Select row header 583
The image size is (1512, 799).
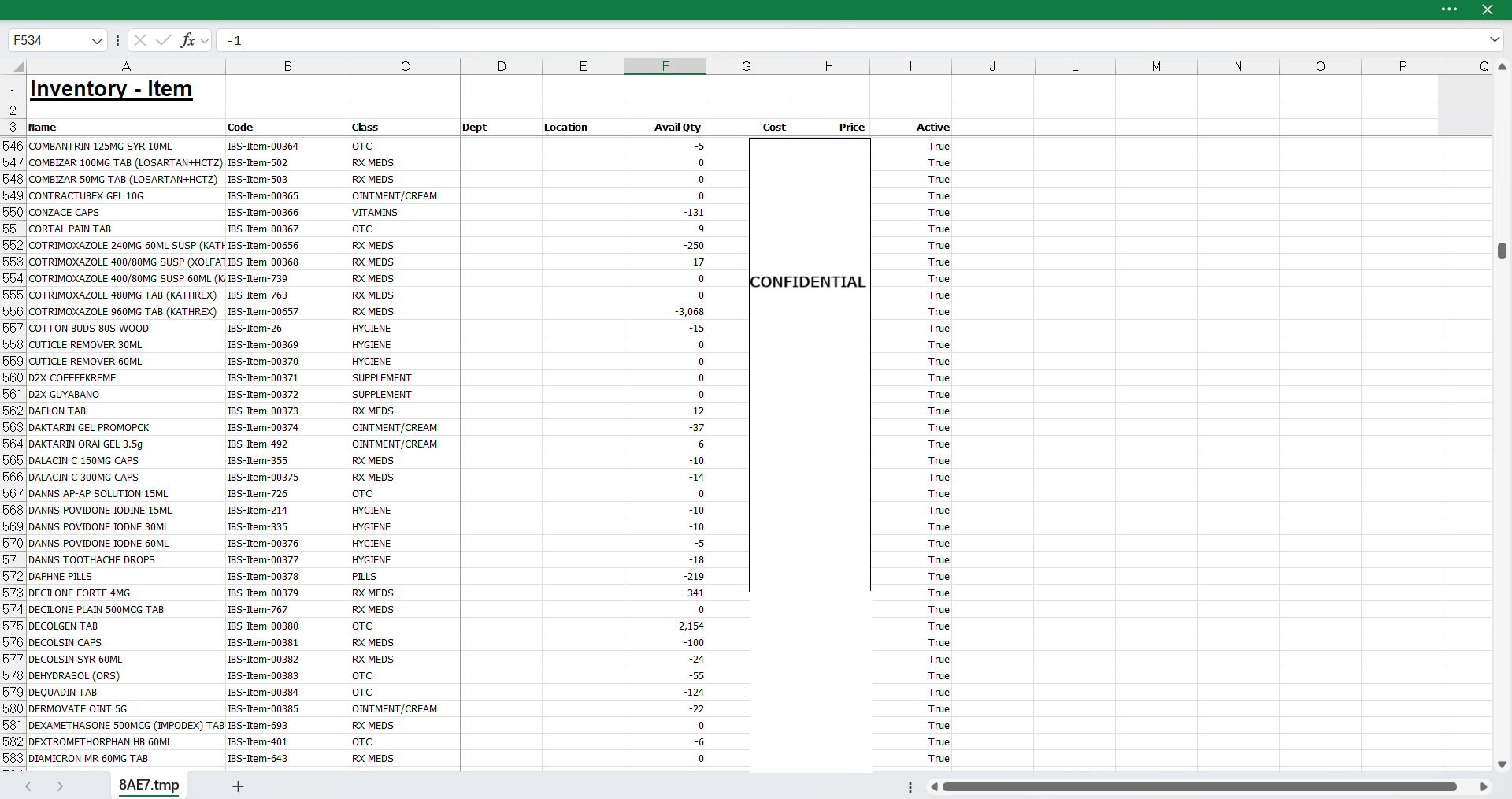point(13,759)
